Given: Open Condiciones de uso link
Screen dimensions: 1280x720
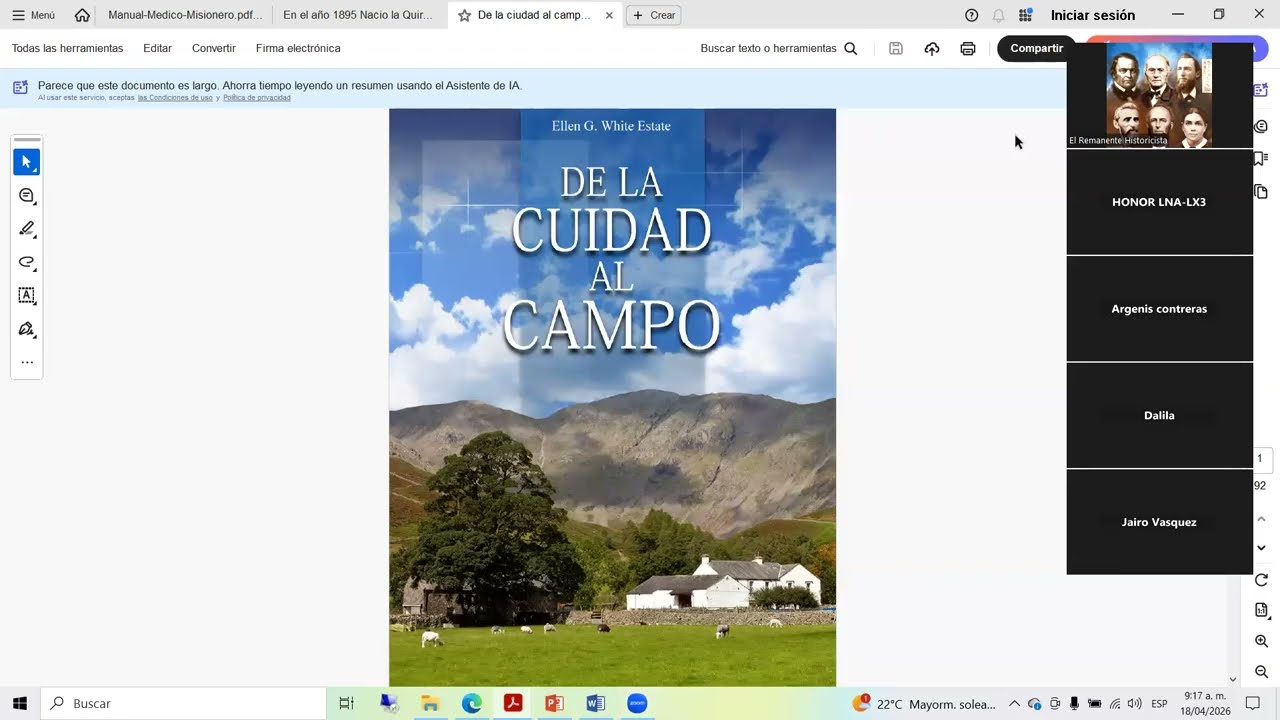Looking at the screenshot, I should pos(175,98).
